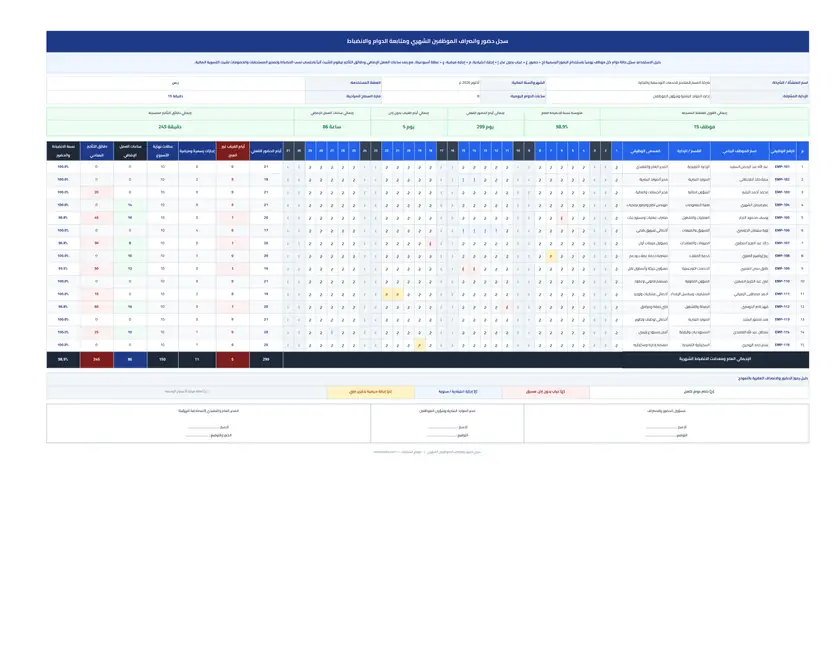Click the 'أكتوبر 2026 م' month value field

coord(431,83)
